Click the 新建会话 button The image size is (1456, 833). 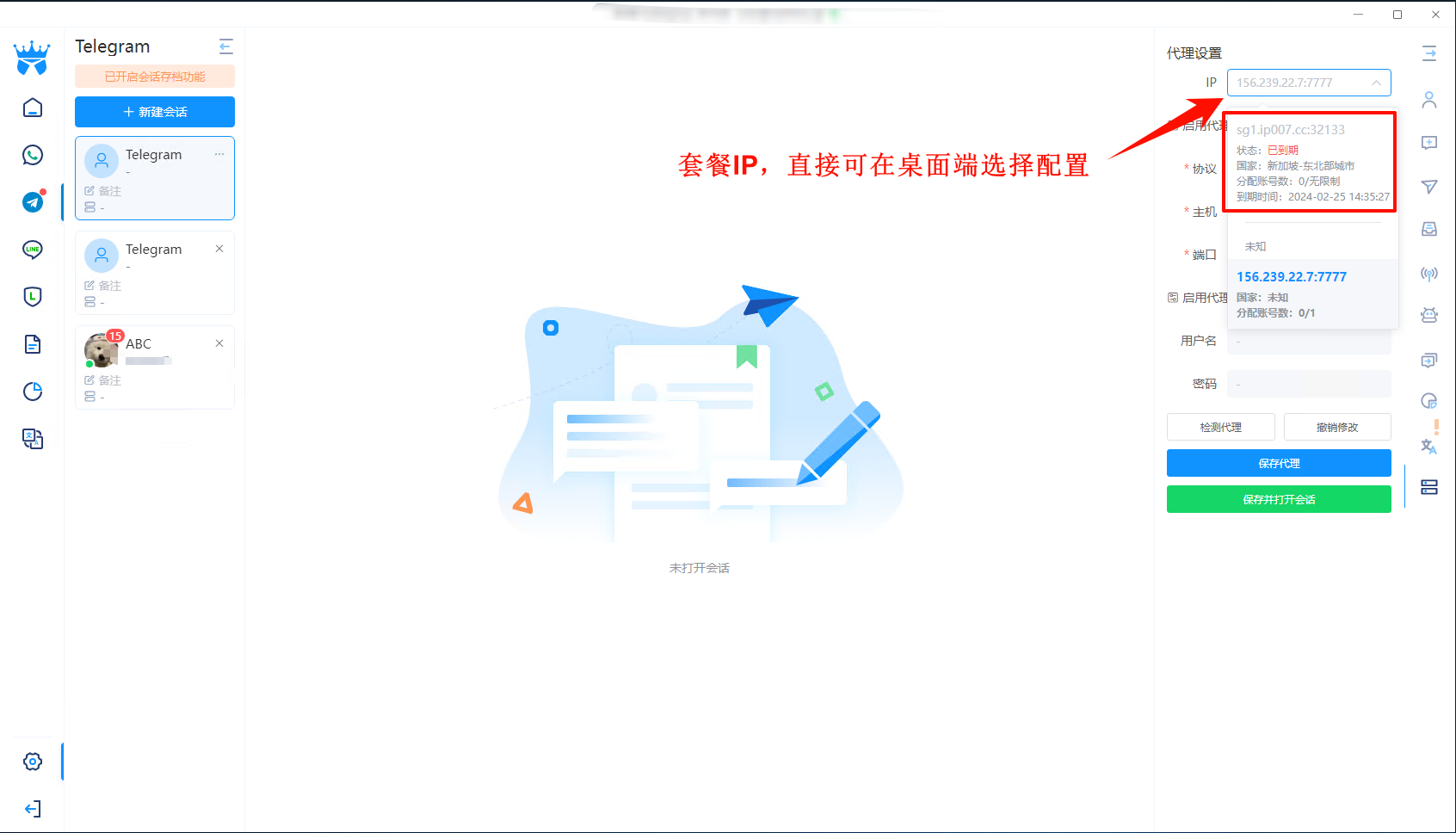[x=154, y=112]
